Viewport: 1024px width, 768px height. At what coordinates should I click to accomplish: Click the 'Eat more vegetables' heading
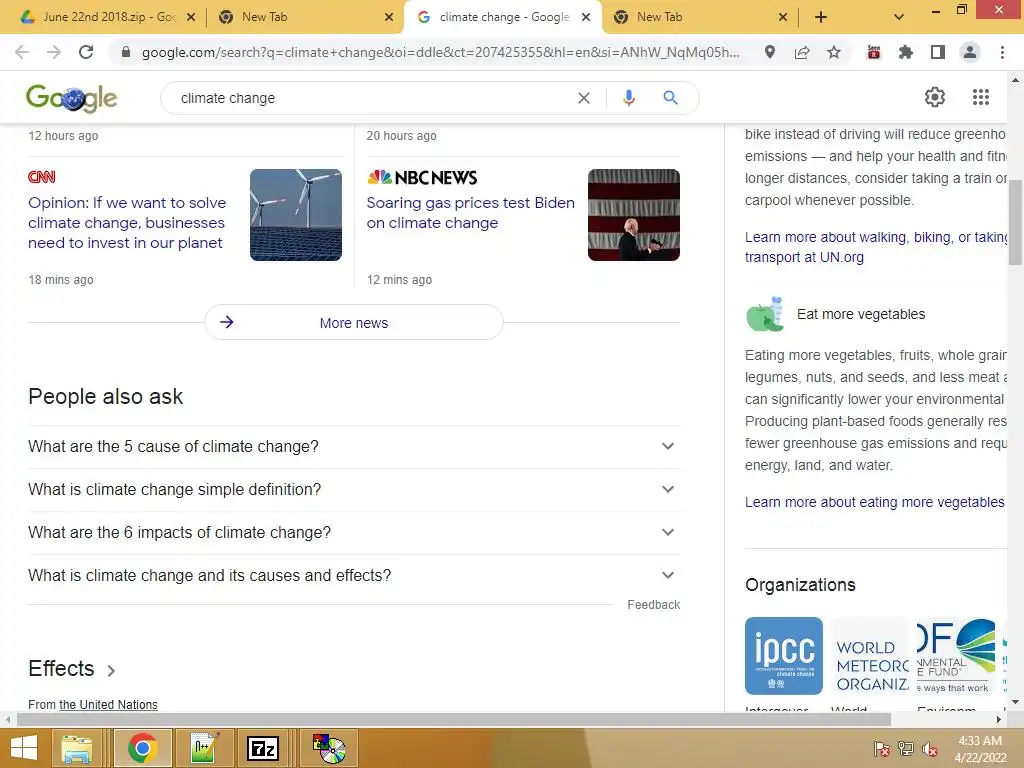click(x=861, y=314)
